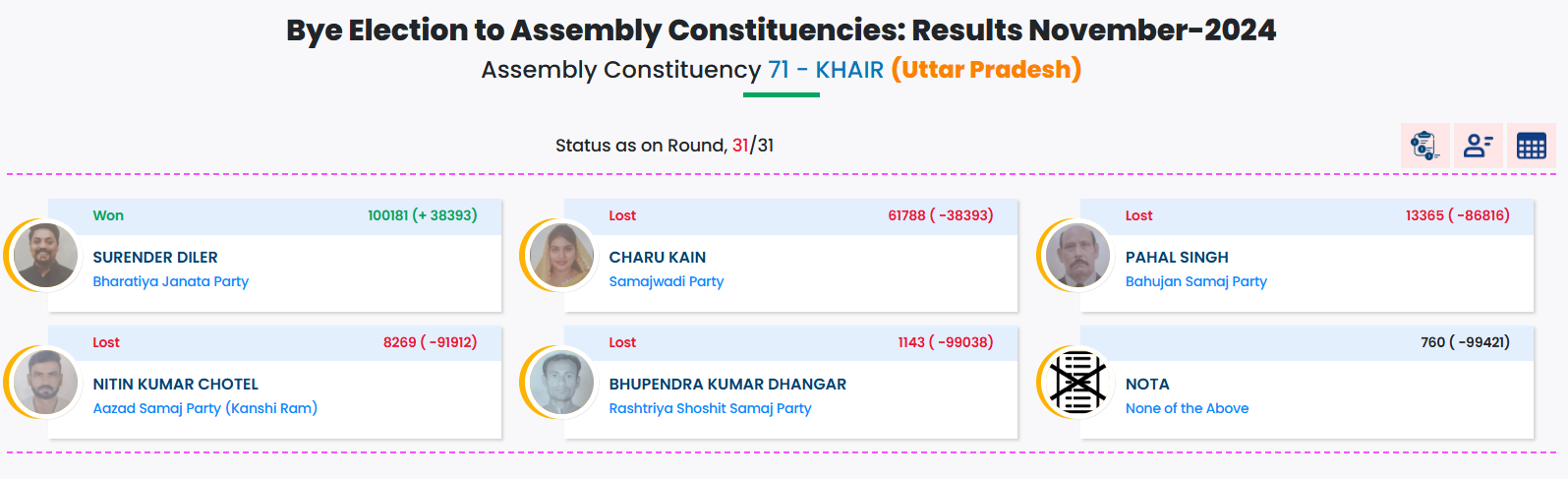Select the Bahujan Samaj Party text
Image resolution: width=1568 pixels, height=479 pixels.
click(x=1195, y=281)
